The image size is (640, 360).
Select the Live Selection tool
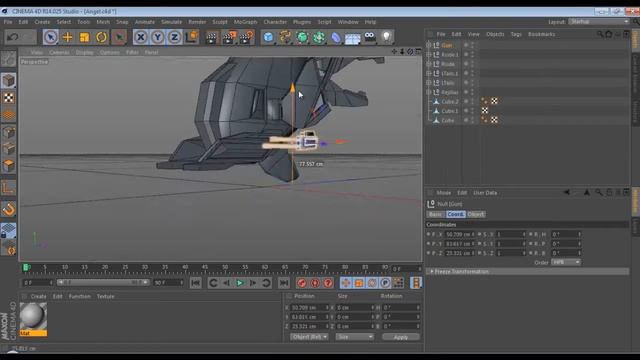51,37
